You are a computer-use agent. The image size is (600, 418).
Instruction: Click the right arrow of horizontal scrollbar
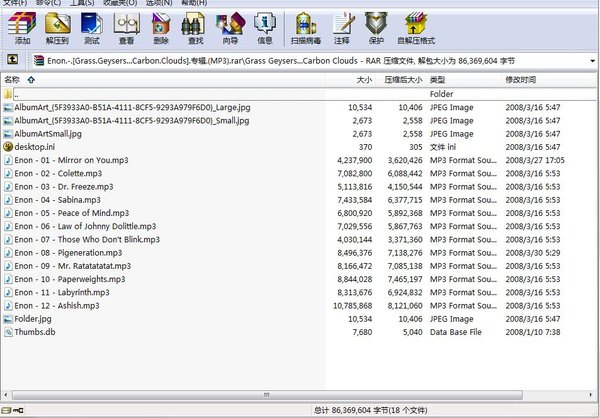[591, 395]
